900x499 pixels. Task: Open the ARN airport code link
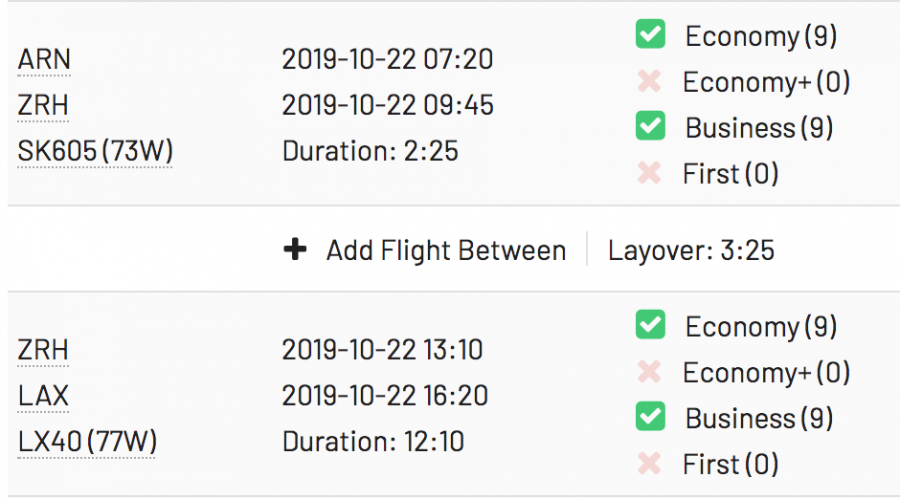[x=44, y=60]
